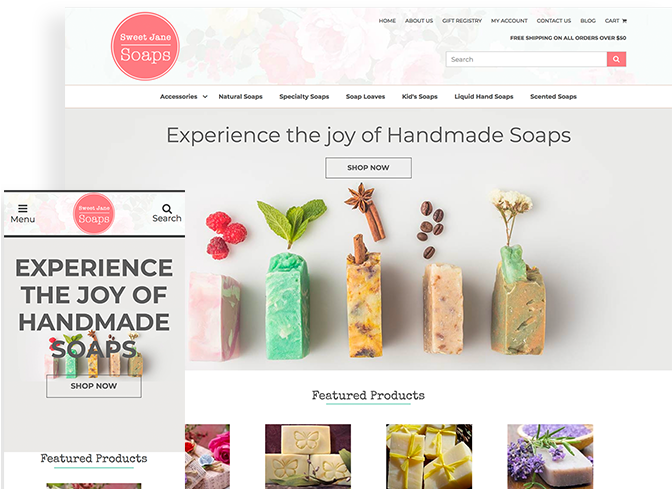The height and width of the screenshot is (489, 672).
Task: Click the desktop Shop Now button
Action: 369,168
